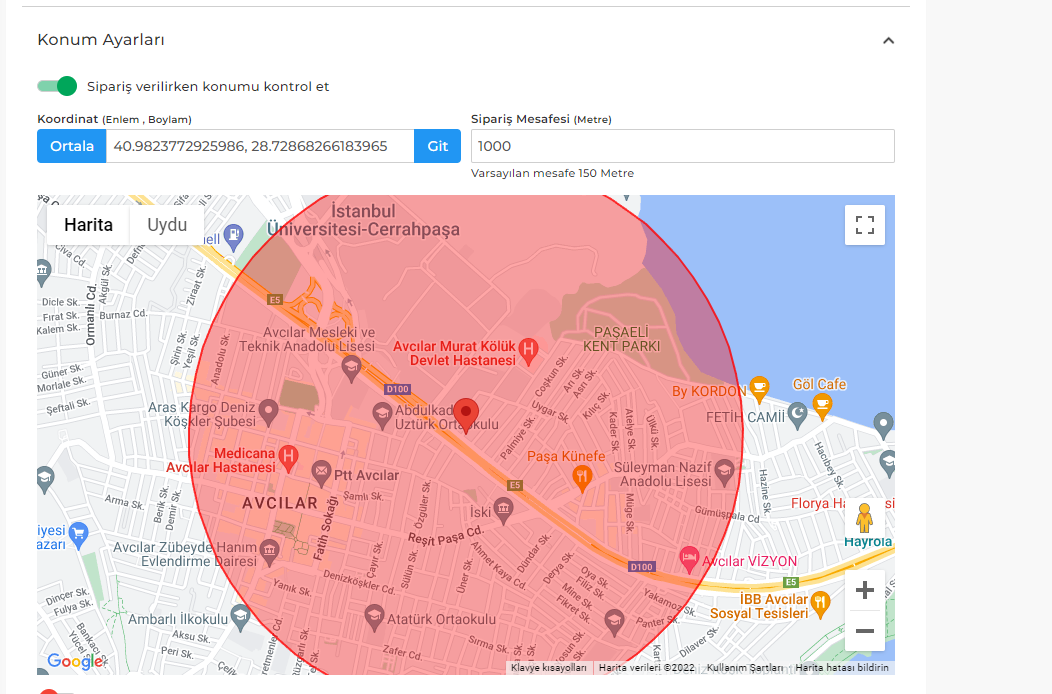Select Medicana Avcılar Hastanesi marker
The width and height of the screenshot is (1052, 694).
pos(288,458)
